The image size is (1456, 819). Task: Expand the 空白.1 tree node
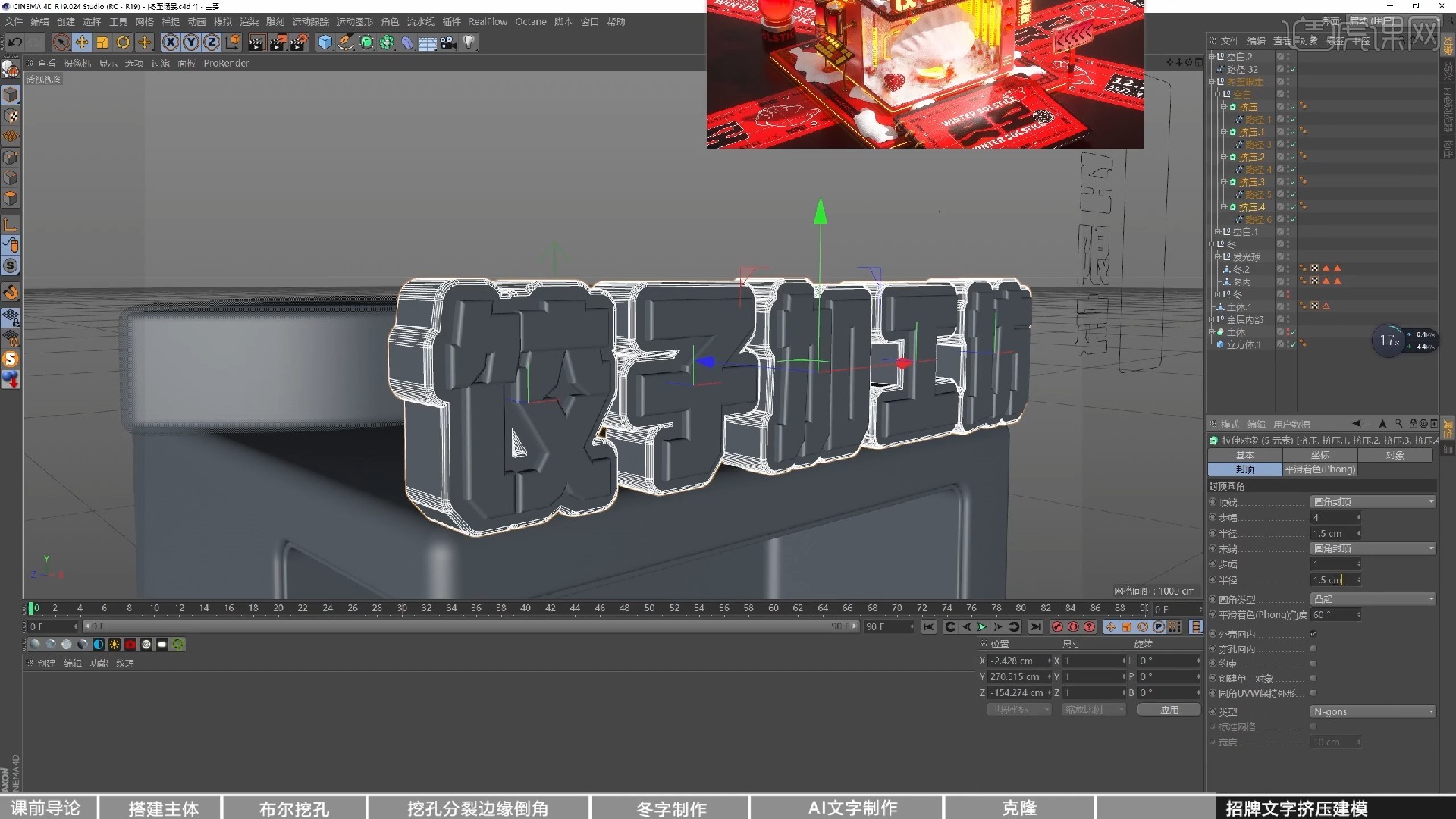(1218, 232)
